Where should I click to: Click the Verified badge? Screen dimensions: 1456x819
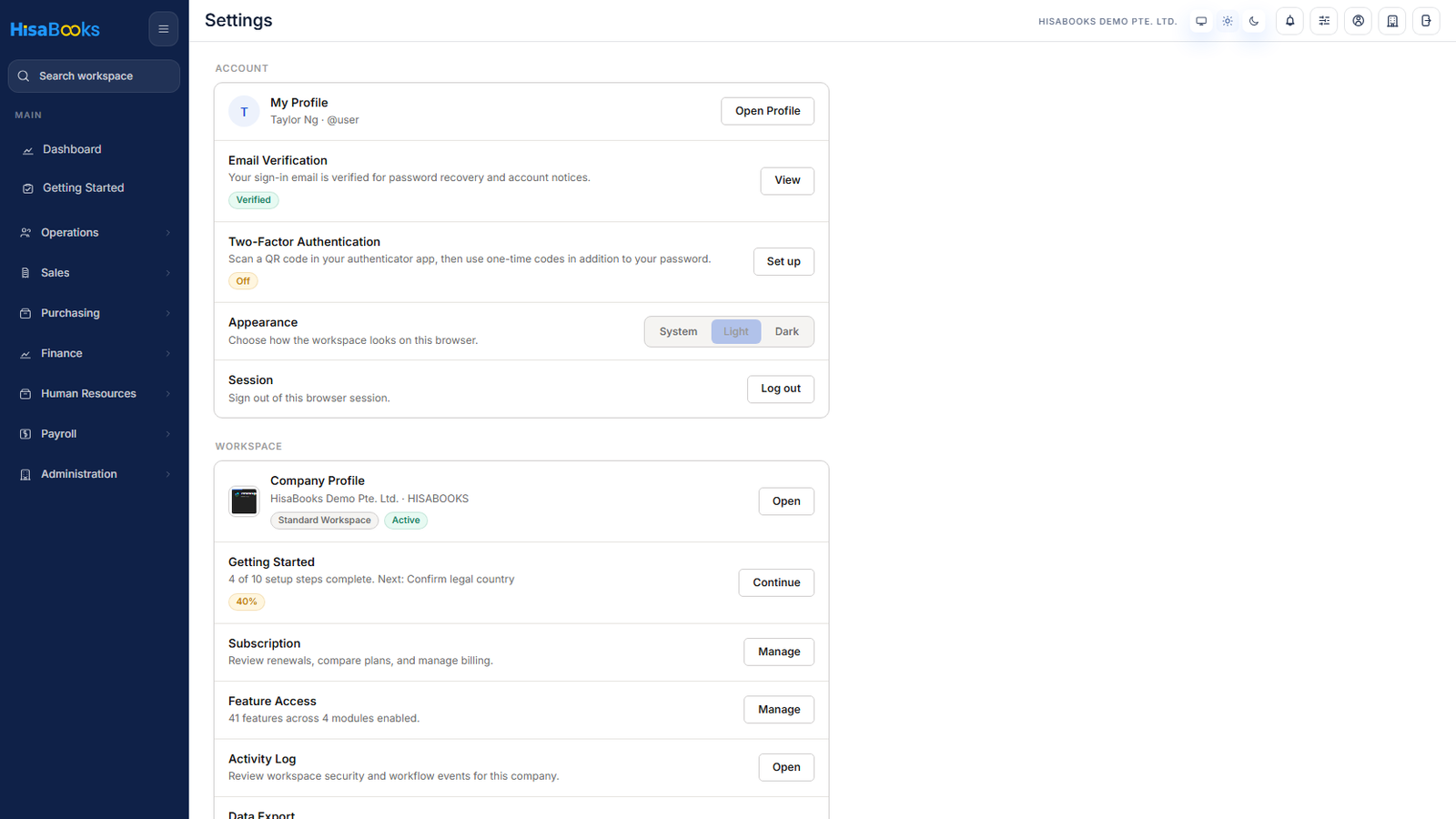(x=253, y=200)
